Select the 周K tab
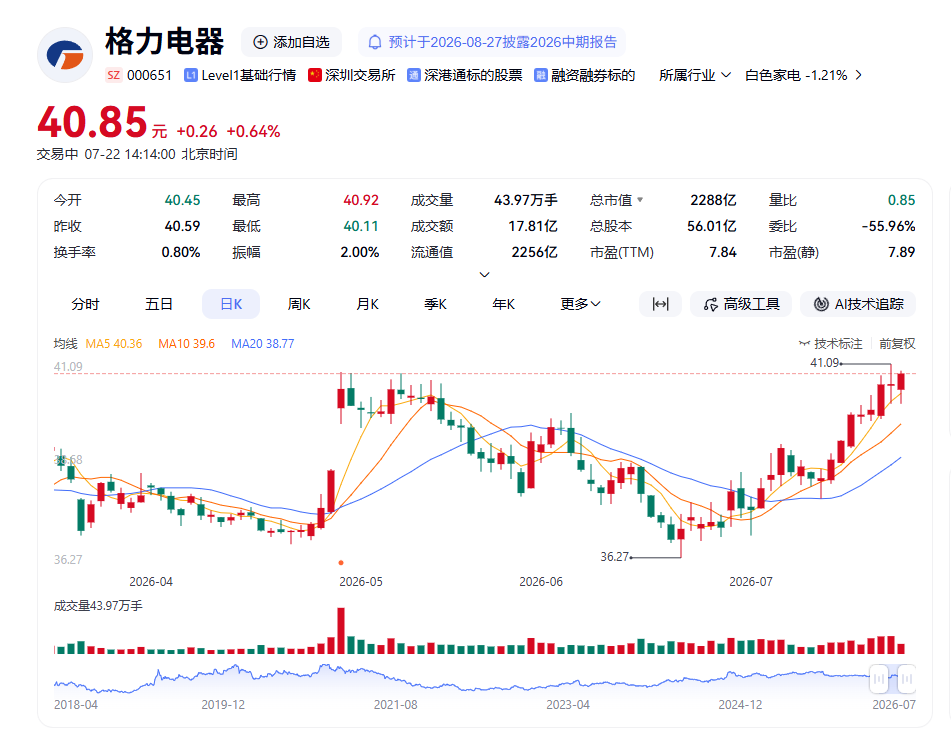This screenshot has width=951, height=737. point(299,304)
